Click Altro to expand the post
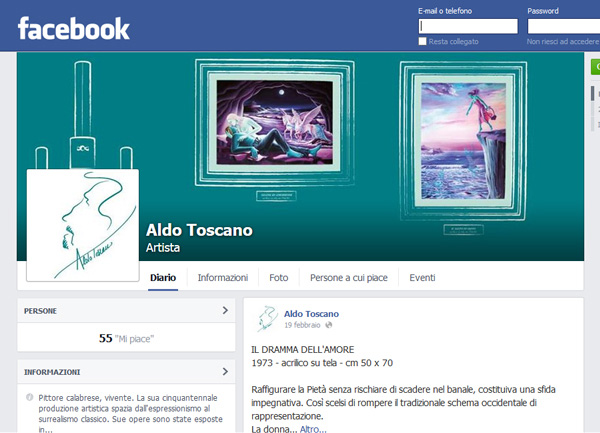 [313, 429]
